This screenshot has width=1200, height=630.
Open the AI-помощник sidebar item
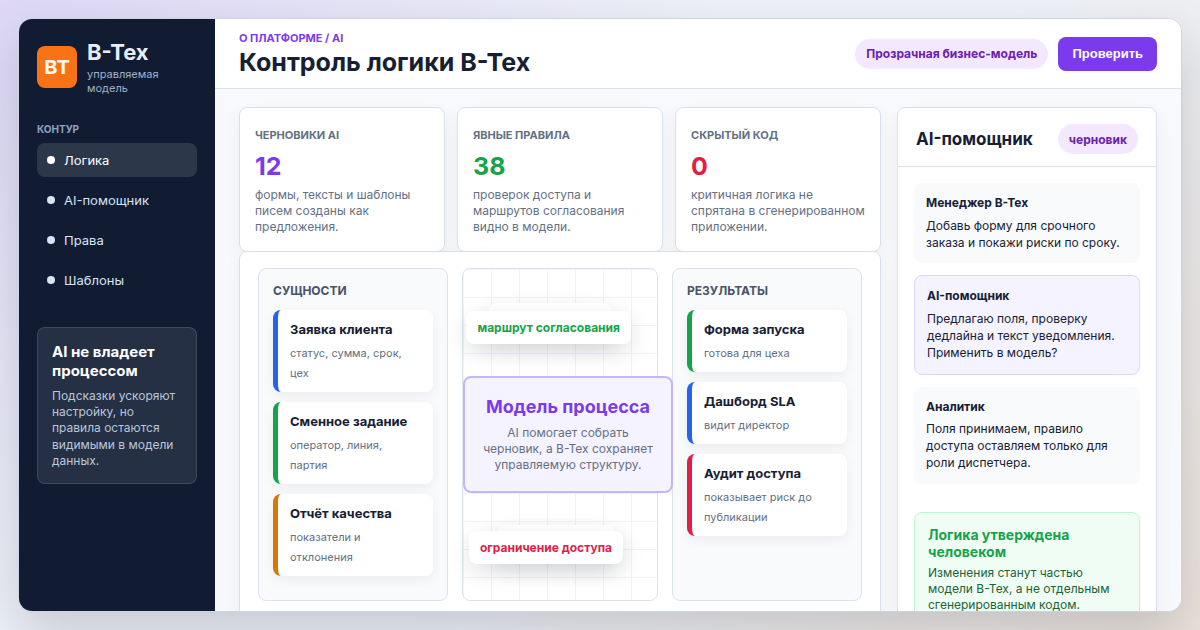(x=117, y=200)
